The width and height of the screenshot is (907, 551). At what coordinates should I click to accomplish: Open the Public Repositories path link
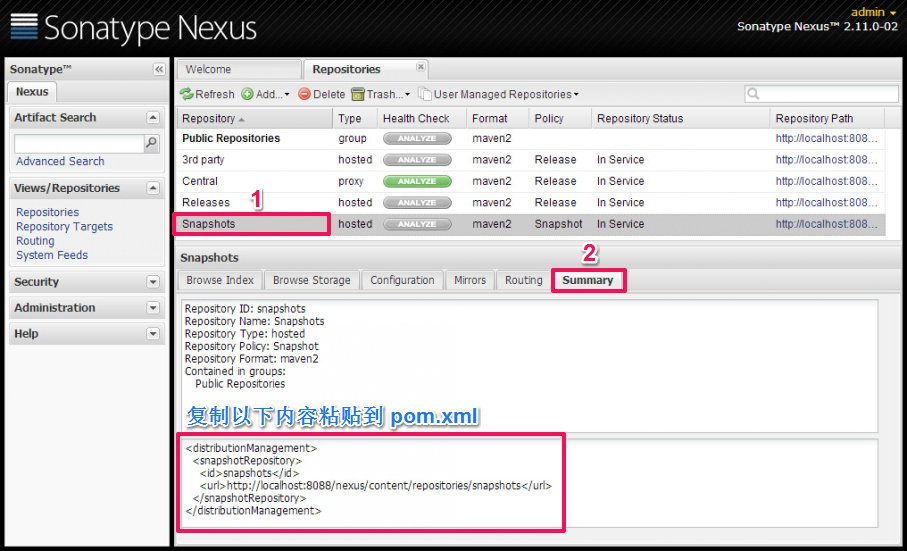pos(826,139)
